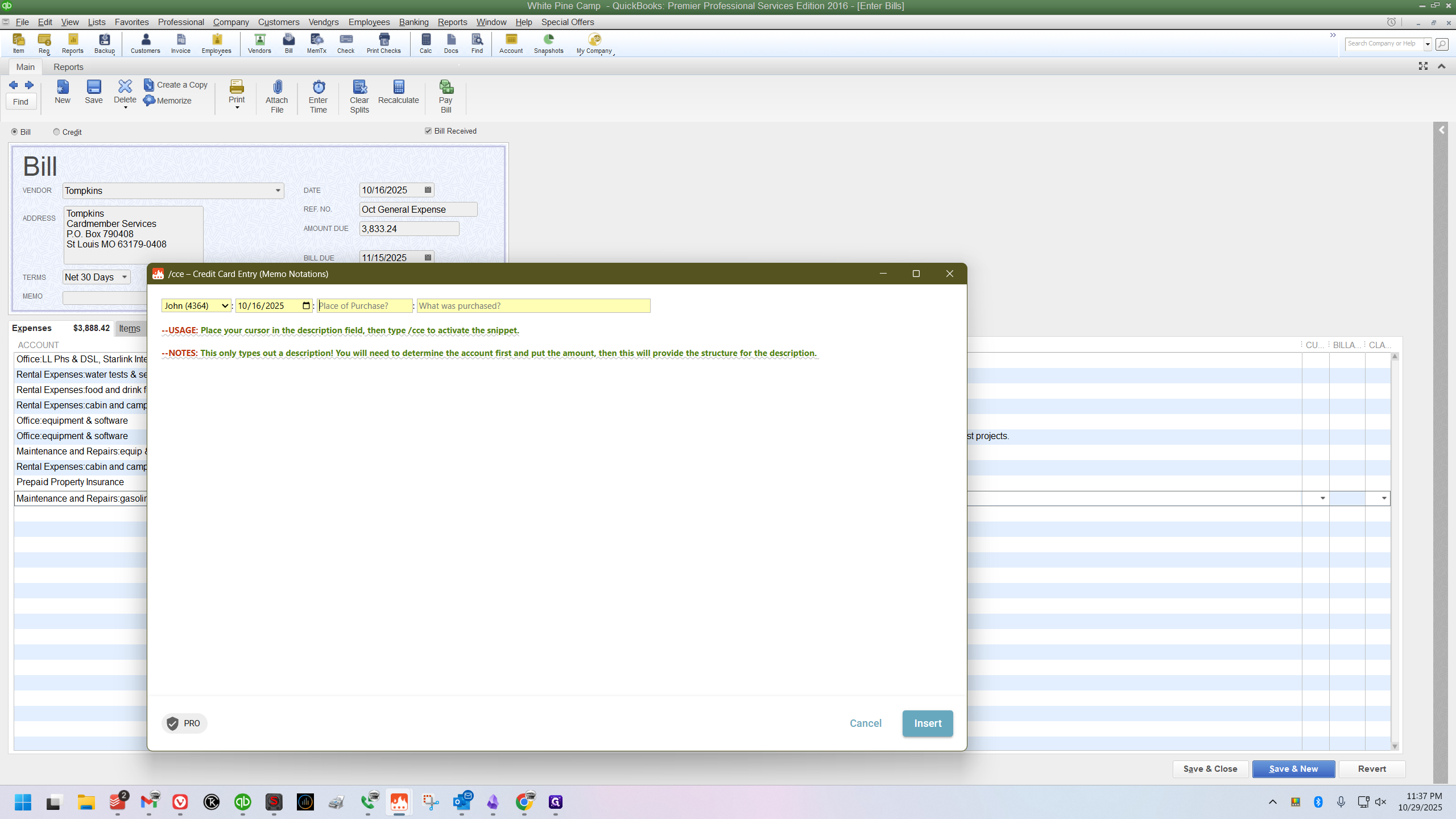Image resolution: width=1456 pixels, height=819 pixels.
Task: Open the Banking menu
Action: click(413, 22)
